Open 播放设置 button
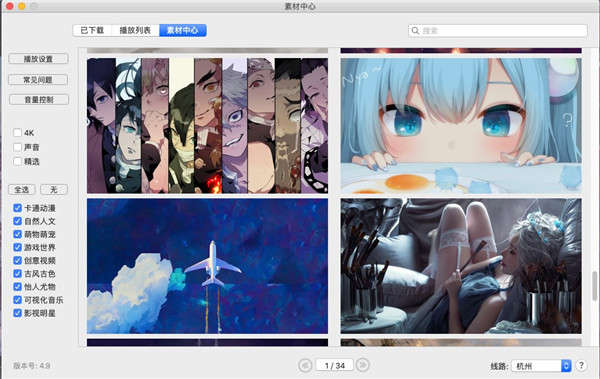600x379 pixels. pos(39,59)
